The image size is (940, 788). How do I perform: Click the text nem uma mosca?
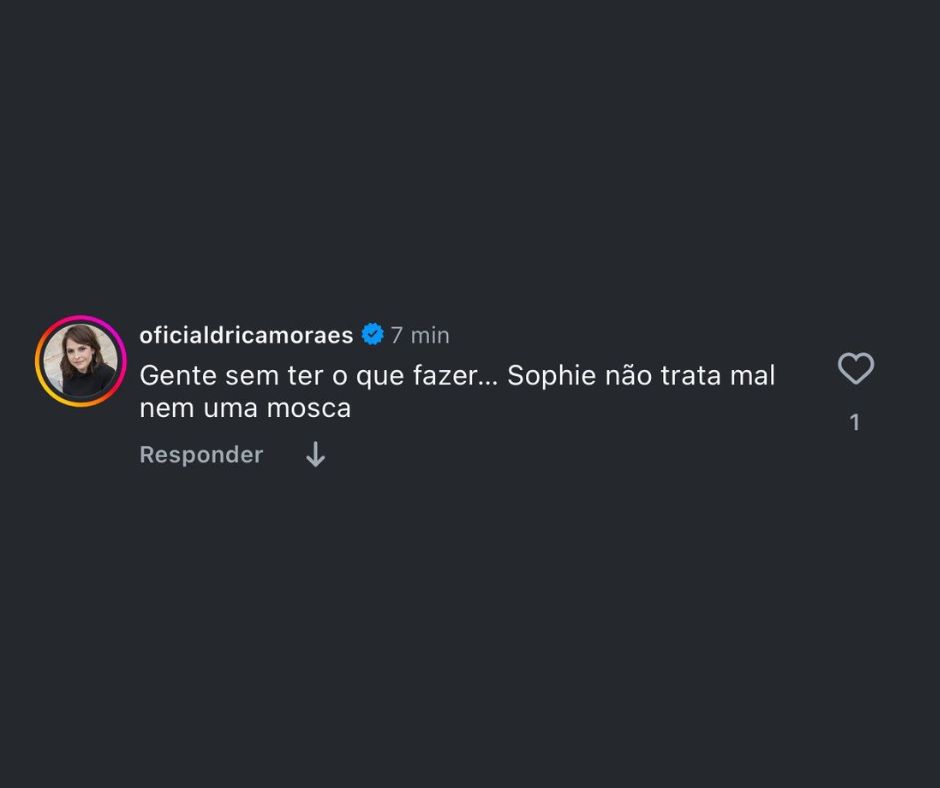tap(245, 408)
